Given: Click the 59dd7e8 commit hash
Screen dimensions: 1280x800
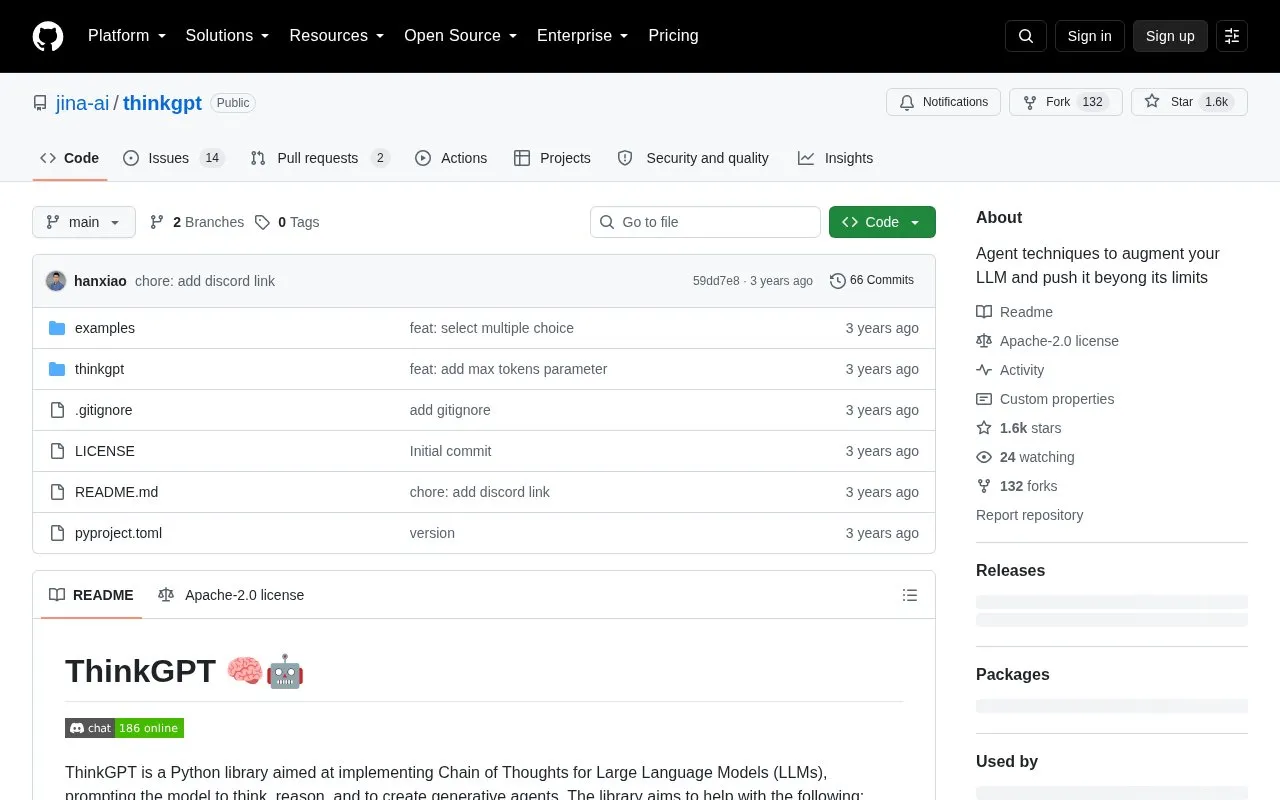Looking at the screenshot, I should pos(716,281).
